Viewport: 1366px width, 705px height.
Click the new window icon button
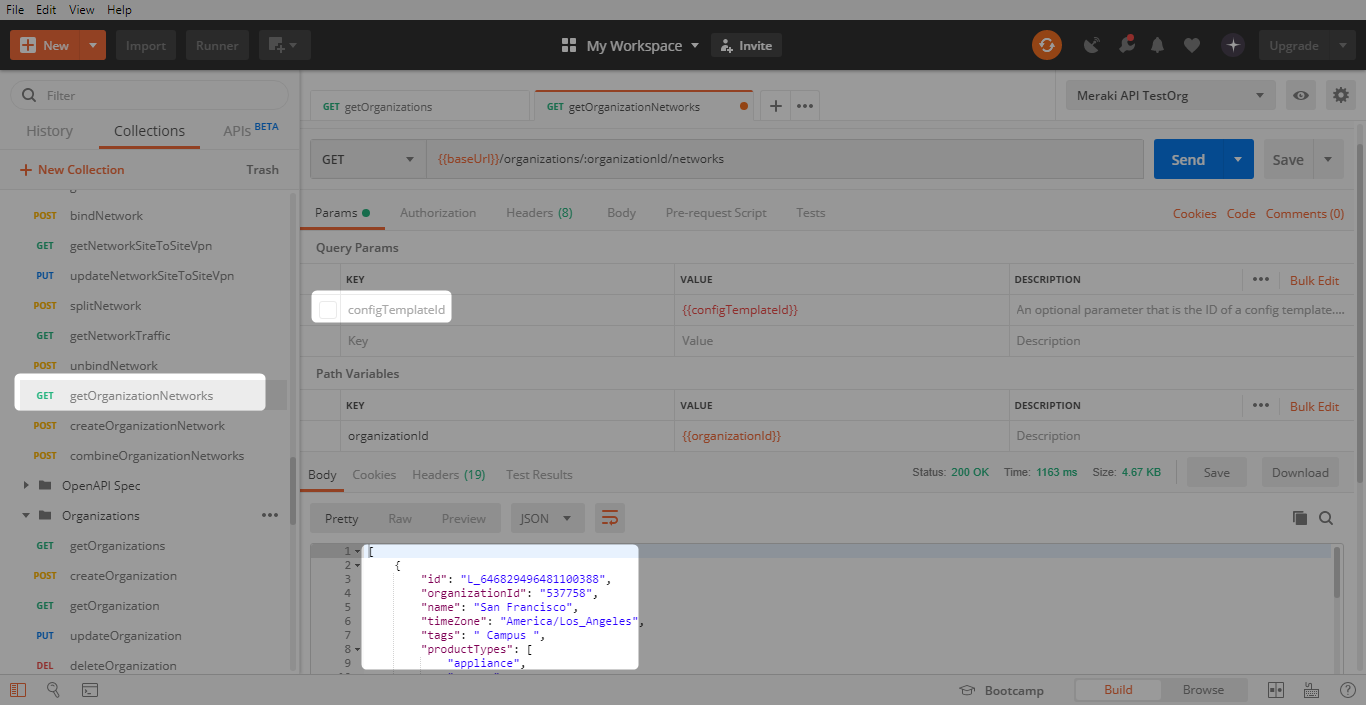(x=285, y=45)
